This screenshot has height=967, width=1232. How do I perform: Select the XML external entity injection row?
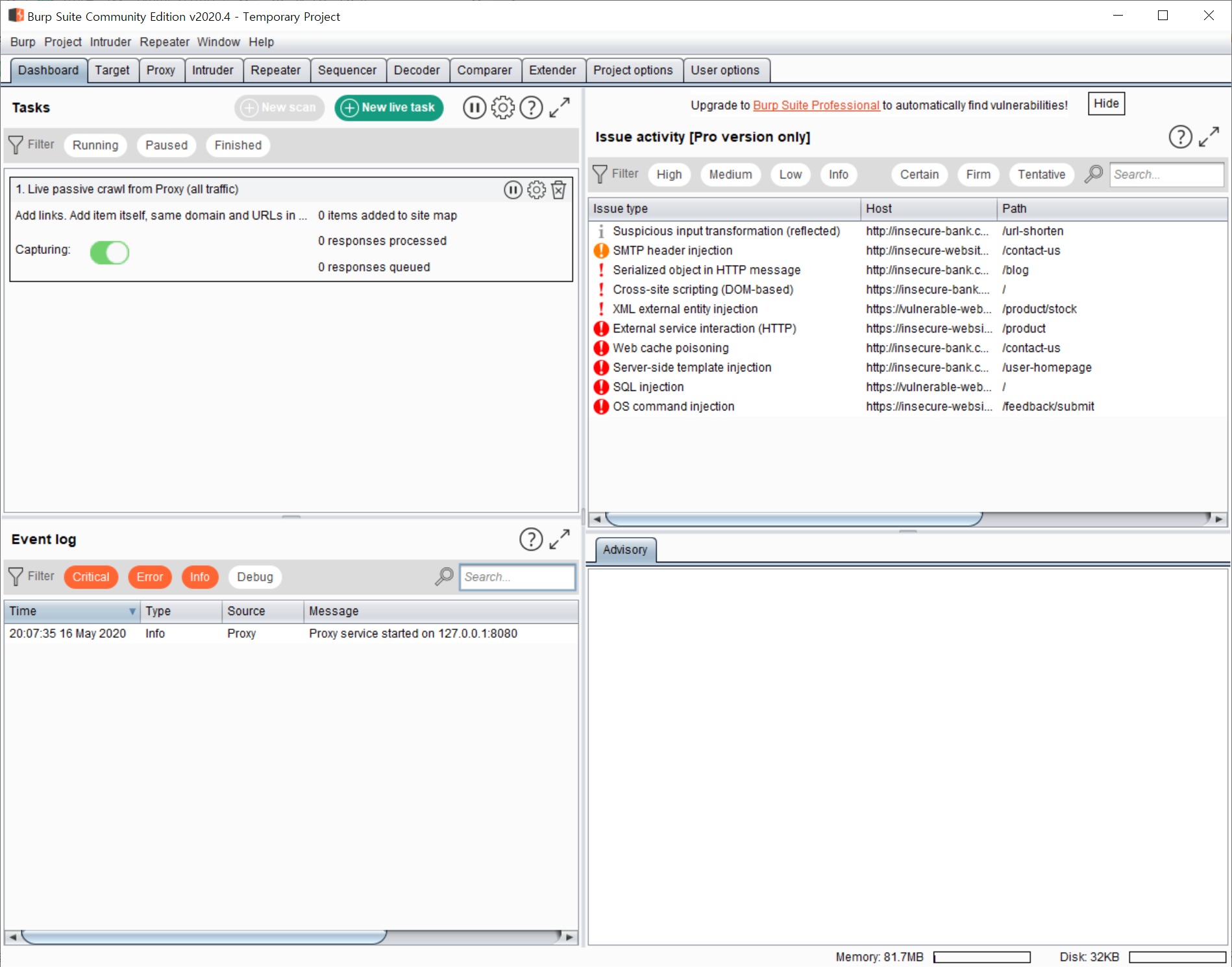coord(907,309)
